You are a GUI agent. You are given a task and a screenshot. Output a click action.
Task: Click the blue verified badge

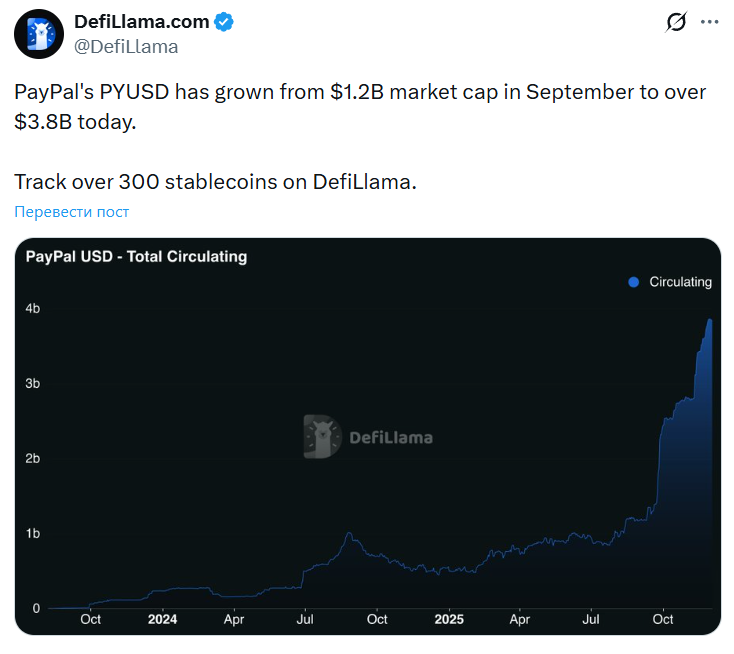[226, 22]
